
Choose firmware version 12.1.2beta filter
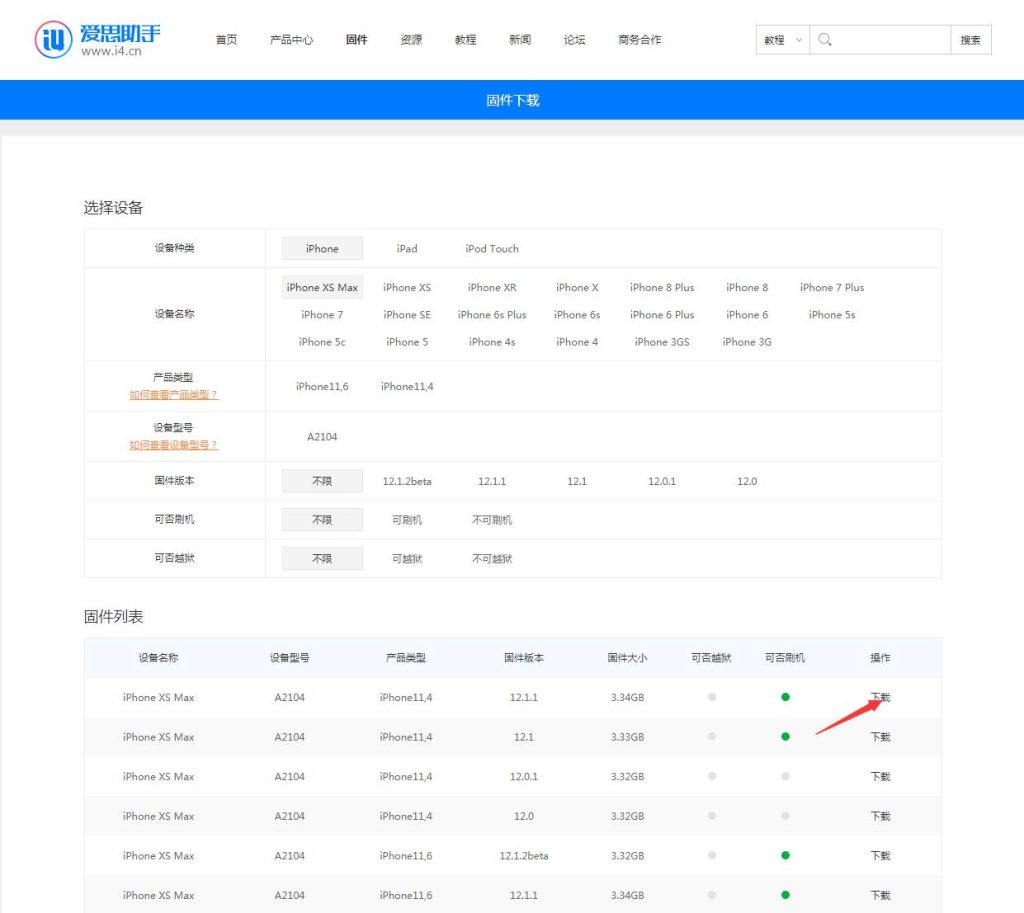point(407,481)
